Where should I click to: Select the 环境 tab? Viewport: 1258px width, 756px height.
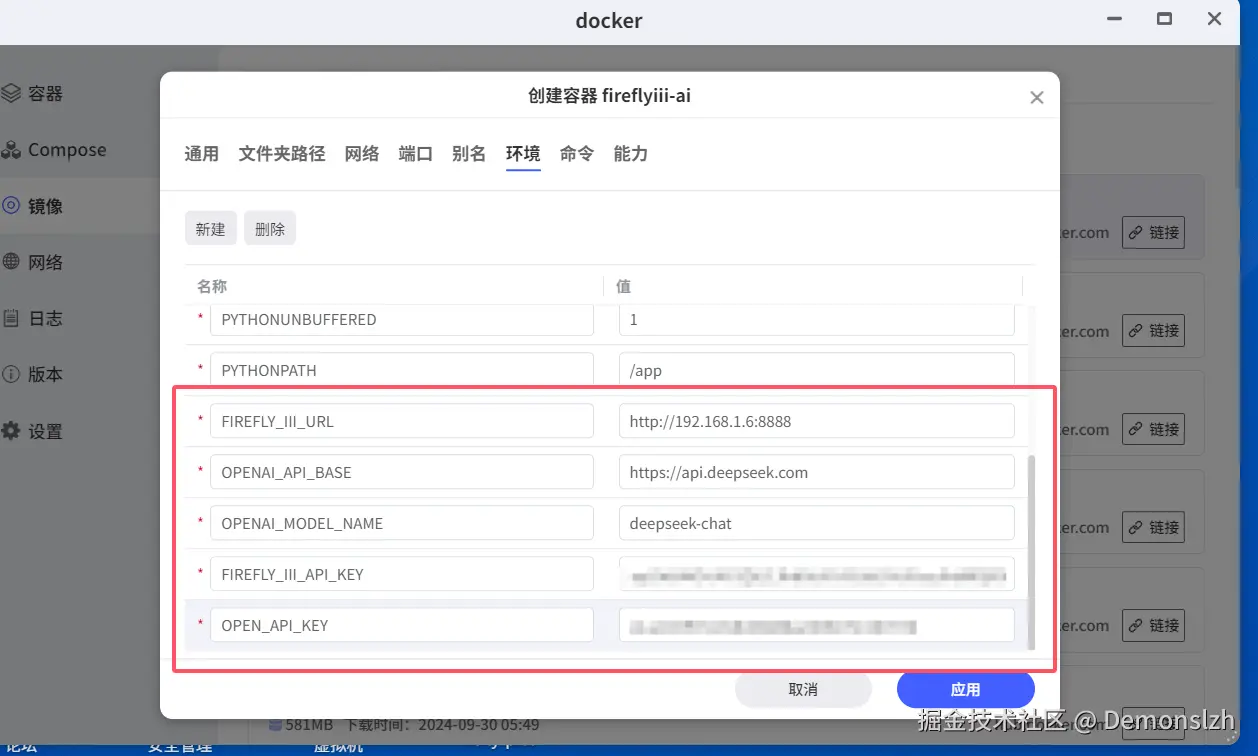click(x=523, y=154)
